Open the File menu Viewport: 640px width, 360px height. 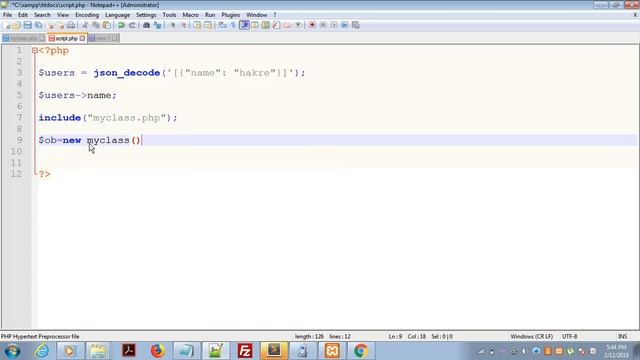(7, 15)
